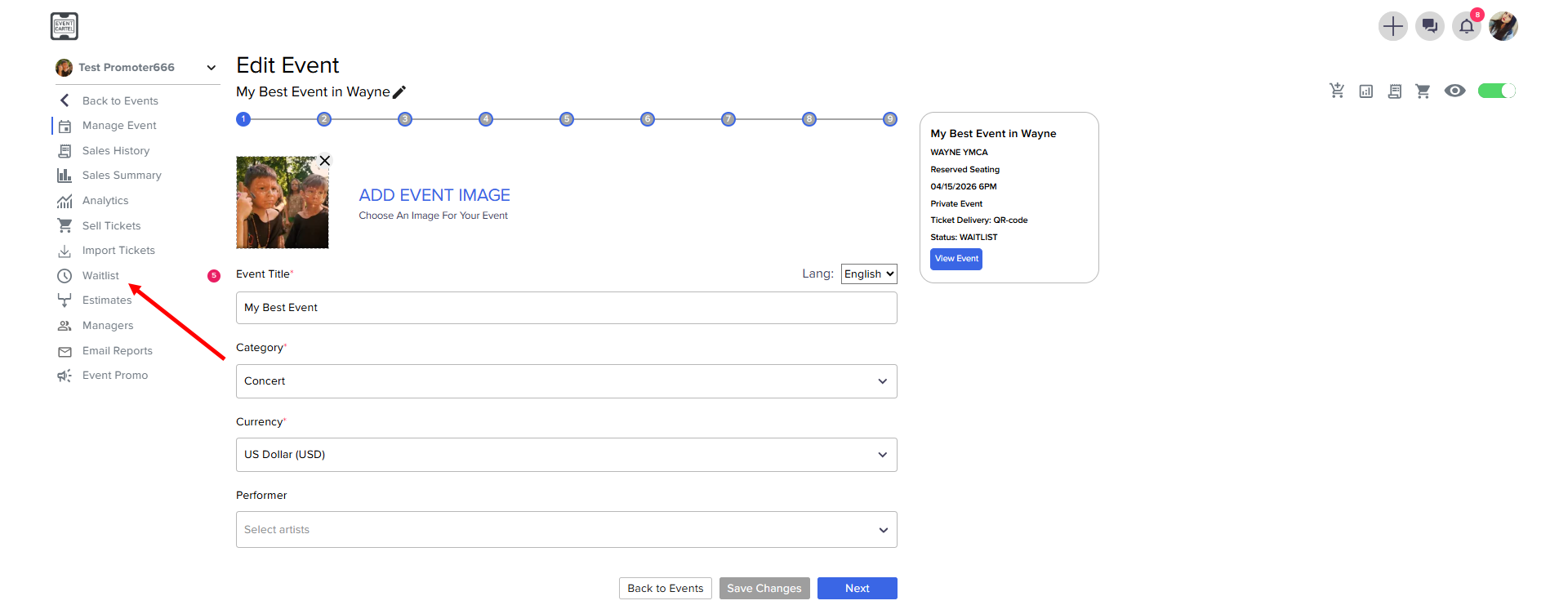Open Import Tickets in sidebar

(118, 251)
